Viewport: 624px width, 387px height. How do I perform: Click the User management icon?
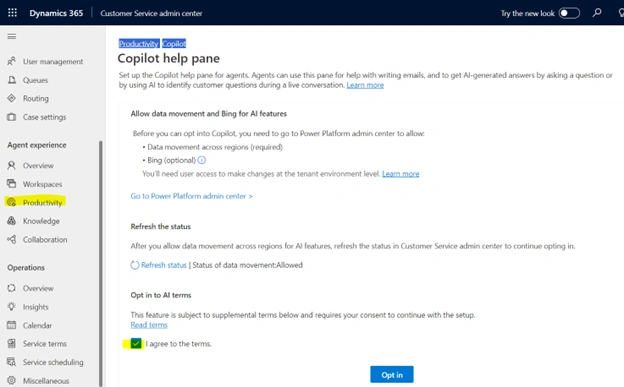(x=12, y=61)
